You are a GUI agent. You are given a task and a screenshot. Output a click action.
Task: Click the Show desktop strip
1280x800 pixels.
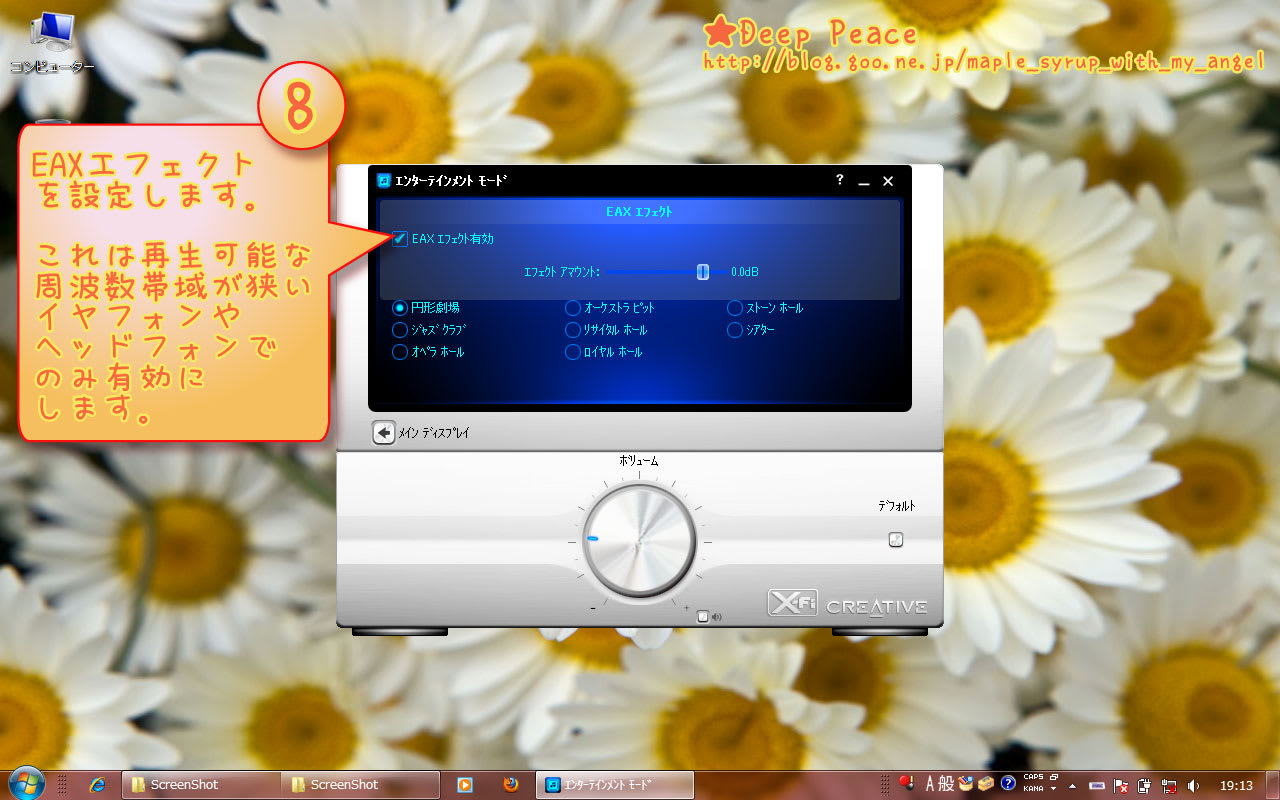1272,784
